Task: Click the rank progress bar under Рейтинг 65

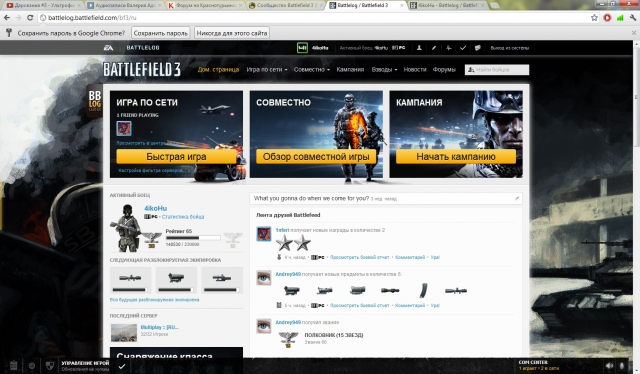Action: click(193, 238)
